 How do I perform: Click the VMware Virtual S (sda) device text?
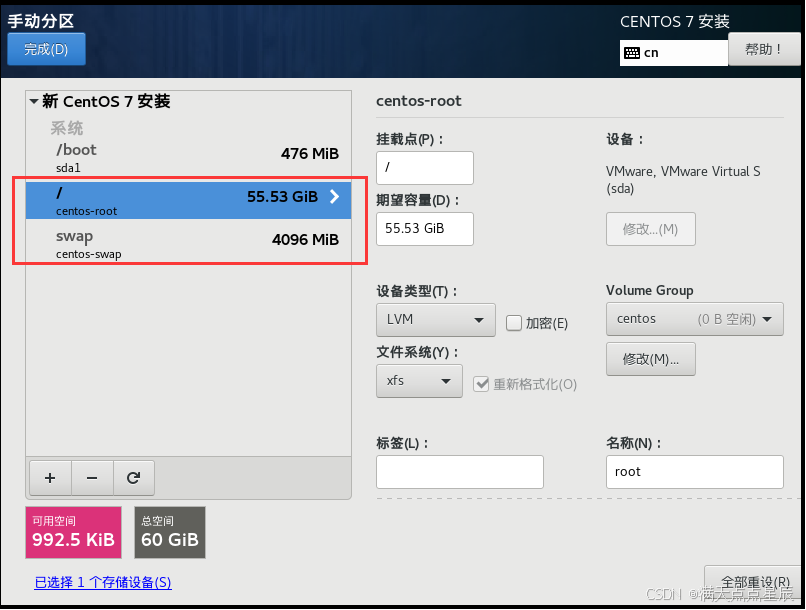[x=683, y=179]
